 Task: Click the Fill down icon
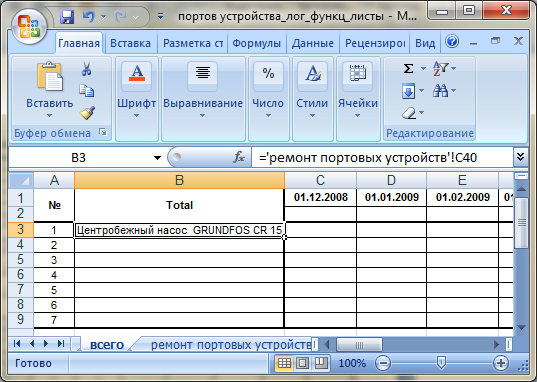click(408, 91)
